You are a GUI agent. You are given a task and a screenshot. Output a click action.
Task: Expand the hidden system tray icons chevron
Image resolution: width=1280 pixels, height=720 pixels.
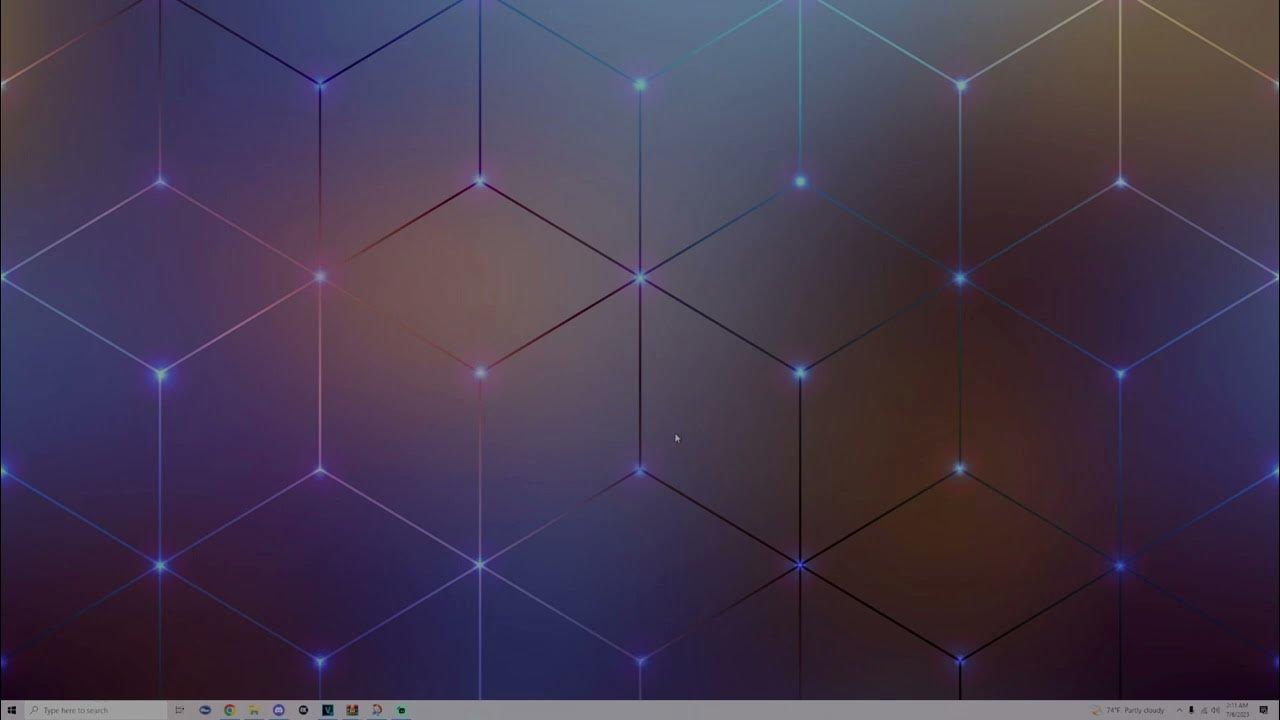[1179, 710]
